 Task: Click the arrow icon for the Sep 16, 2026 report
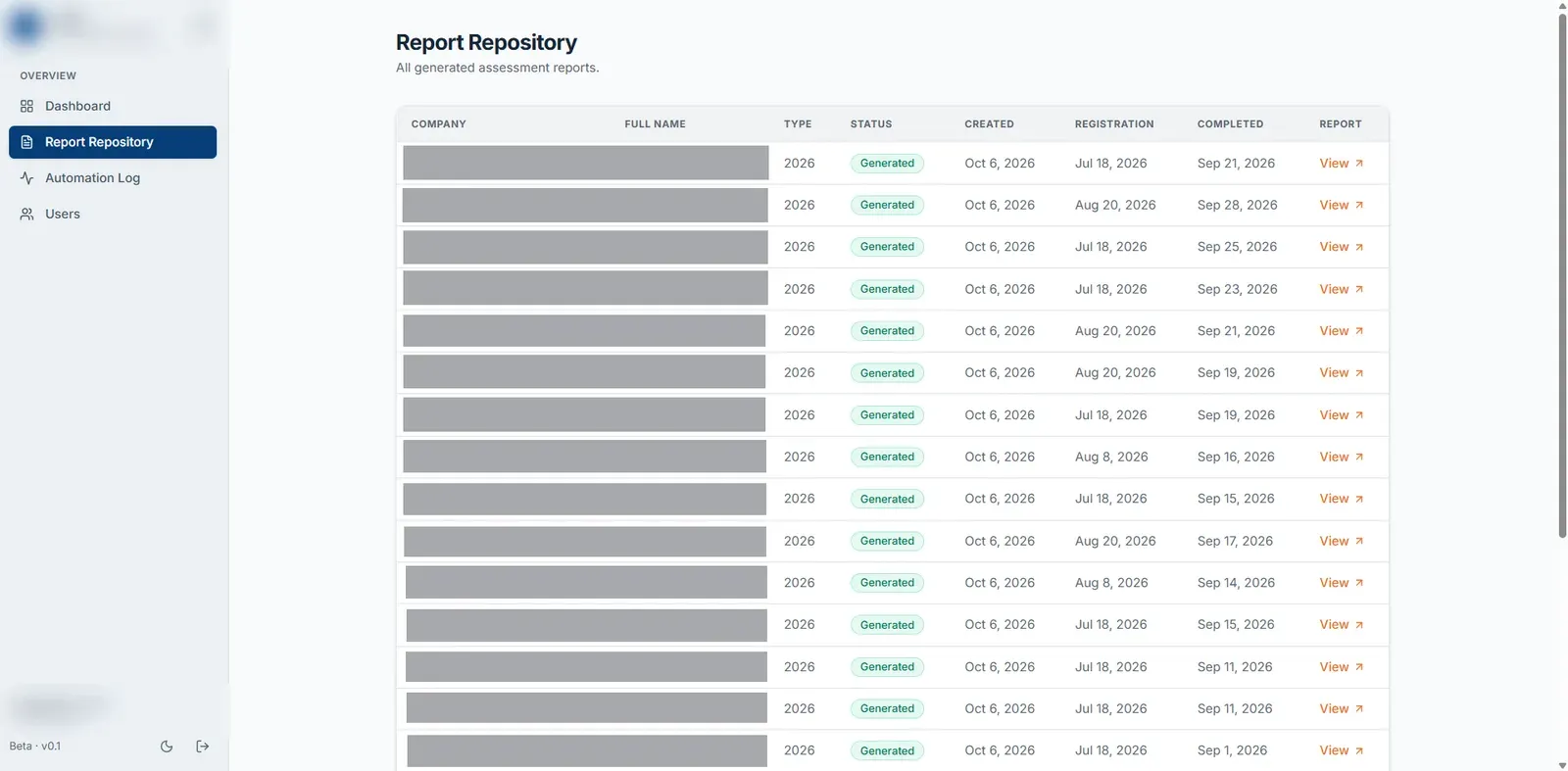pyautogui.click(x=1359, y=457)
